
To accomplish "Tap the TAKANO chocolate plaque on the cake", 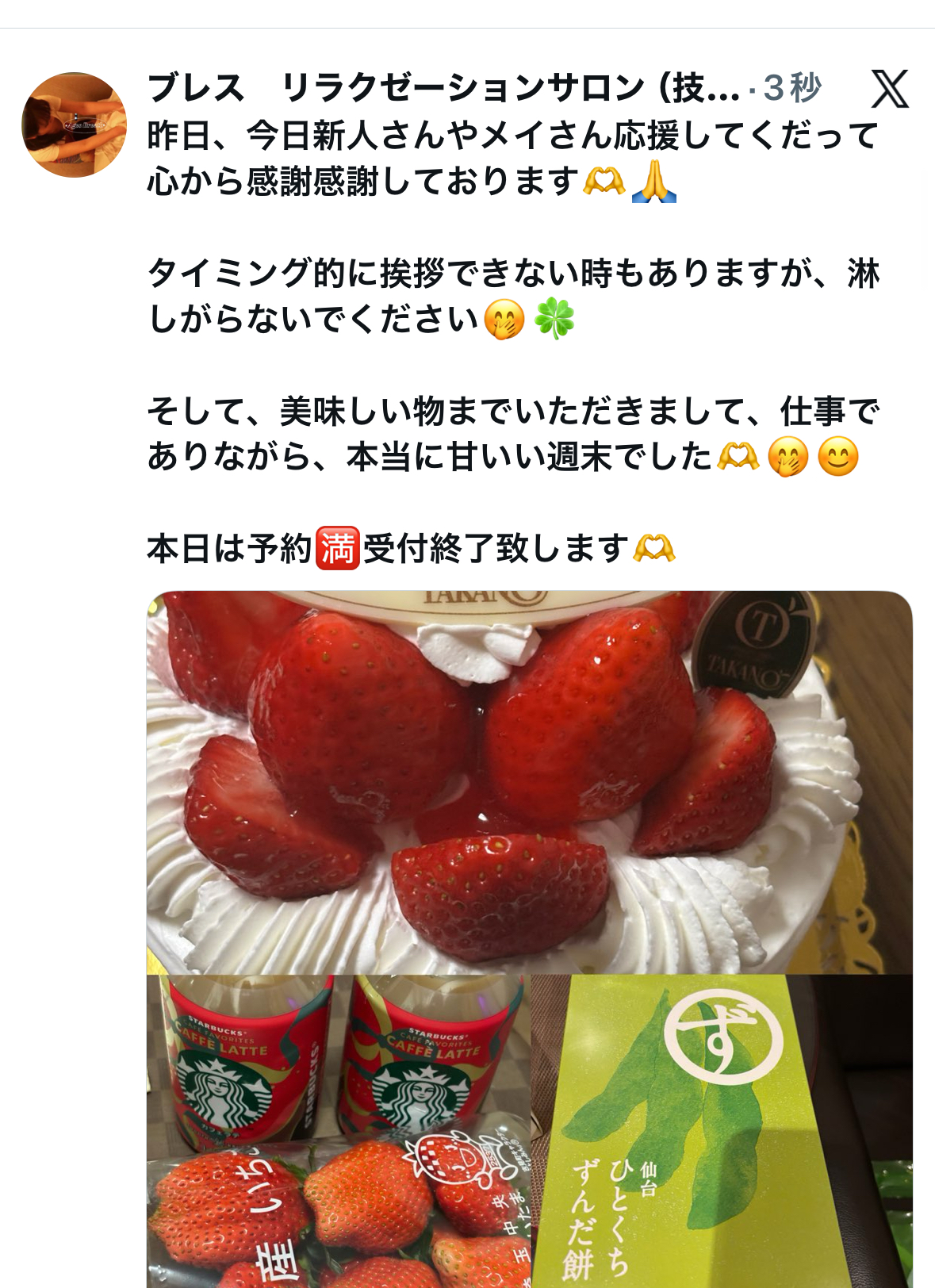I will coord(752,643).
